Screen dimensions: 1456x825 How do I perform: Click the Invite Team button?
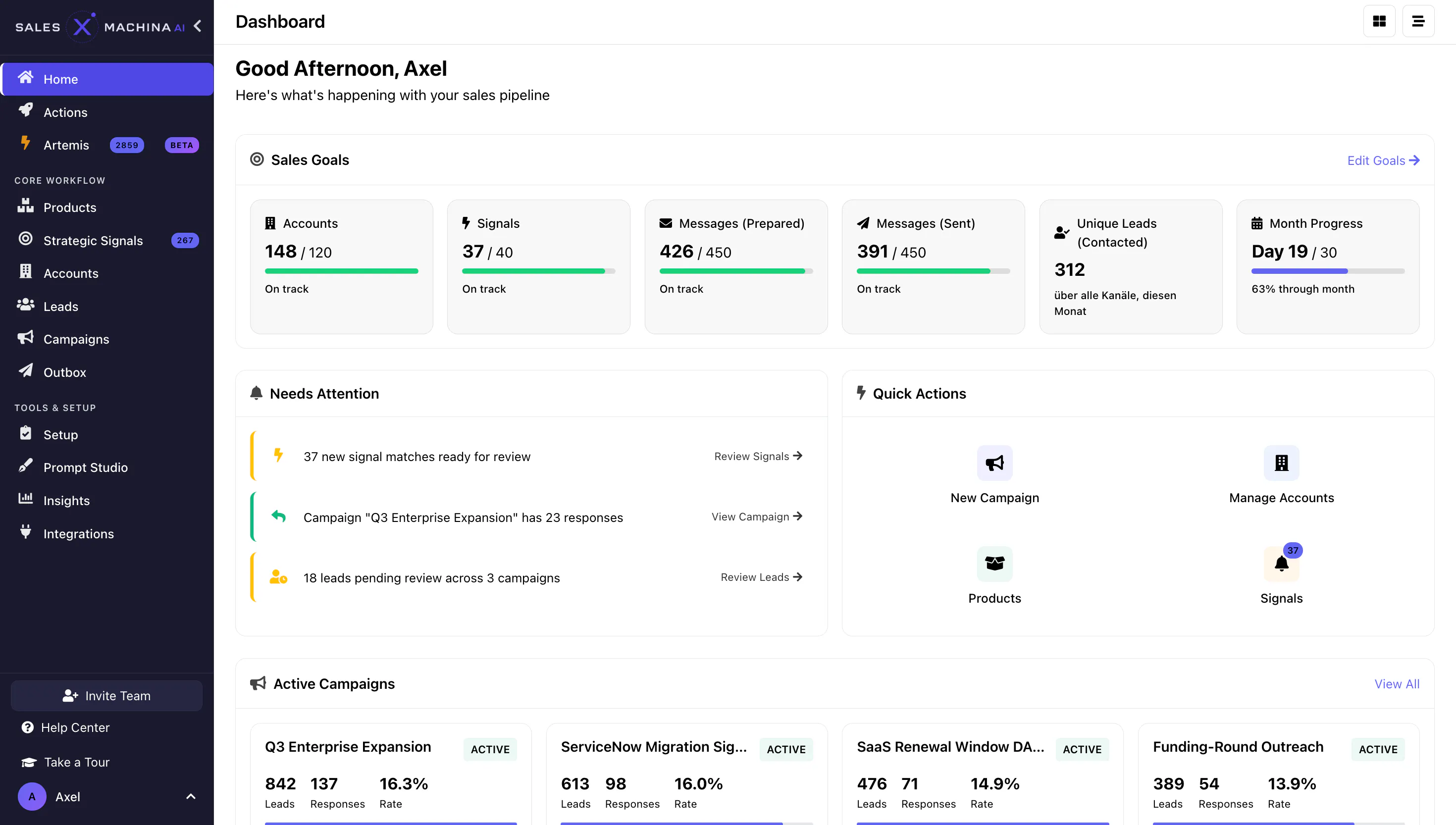point(106,696)
